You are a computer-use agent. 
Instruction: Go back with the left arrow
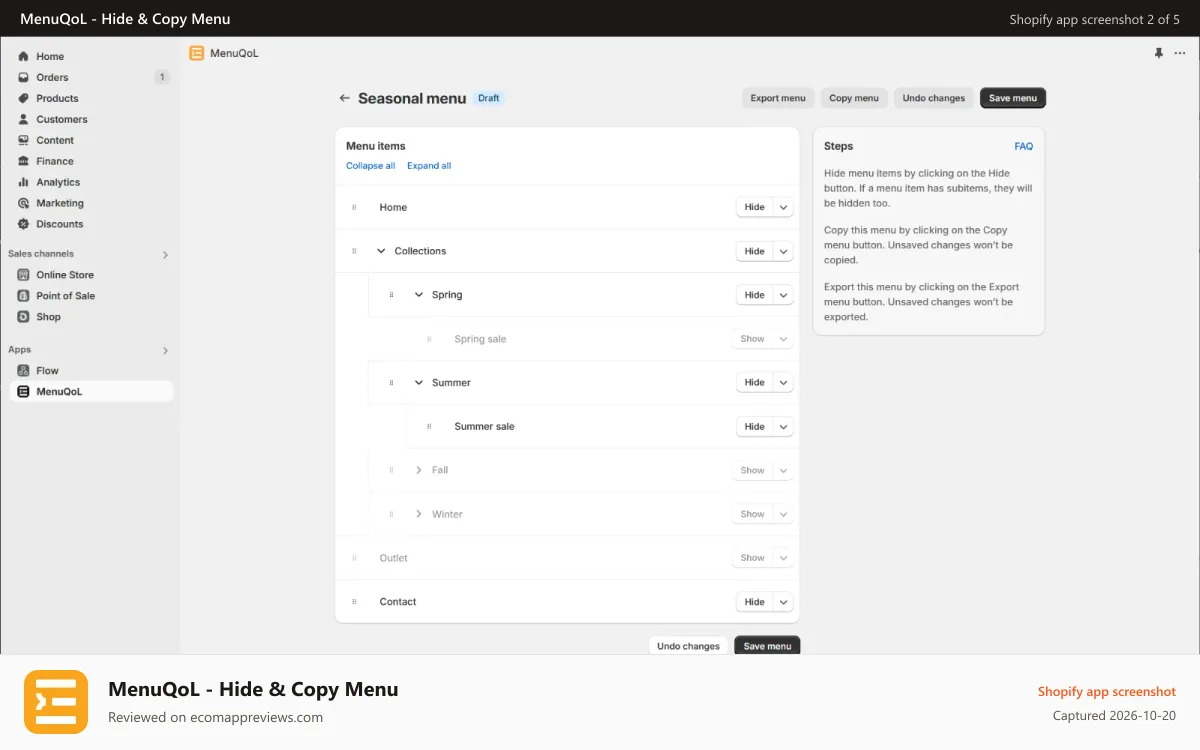click(x=344, y=98)
